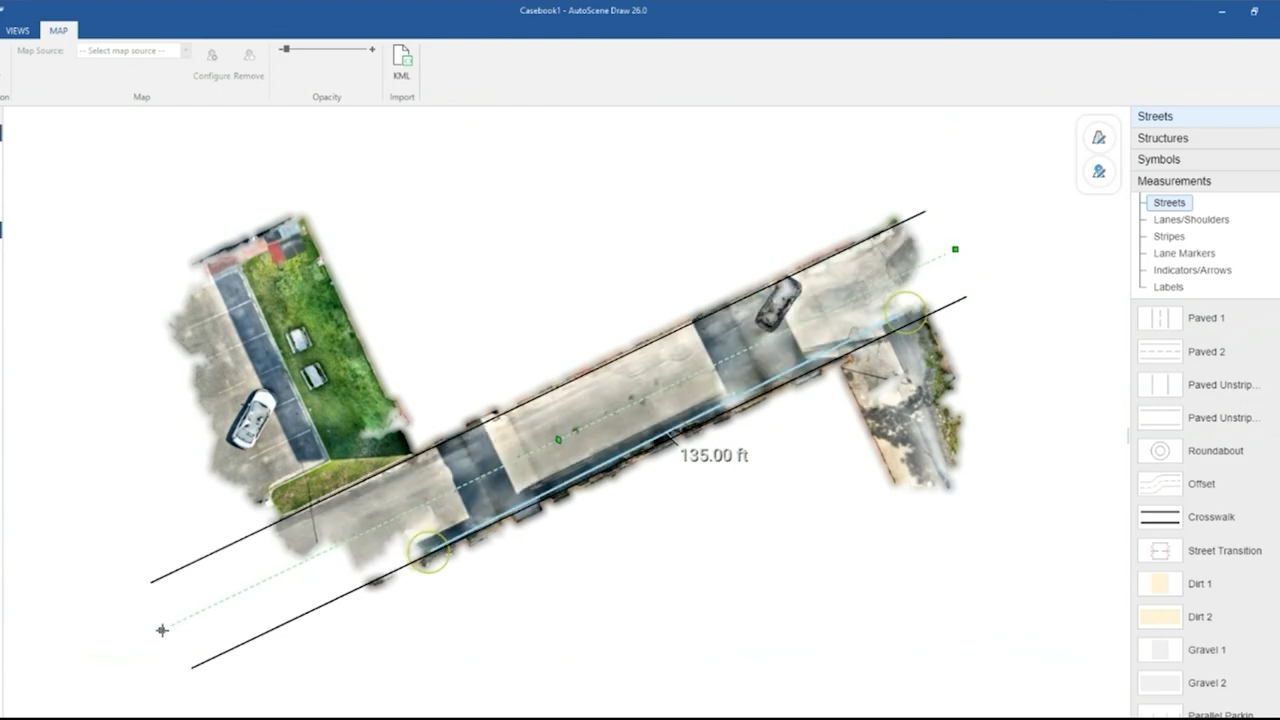Select the Offset street icon
Image resolution: width=1280 pixels, height=720 pixels.
coord(1160,484)
